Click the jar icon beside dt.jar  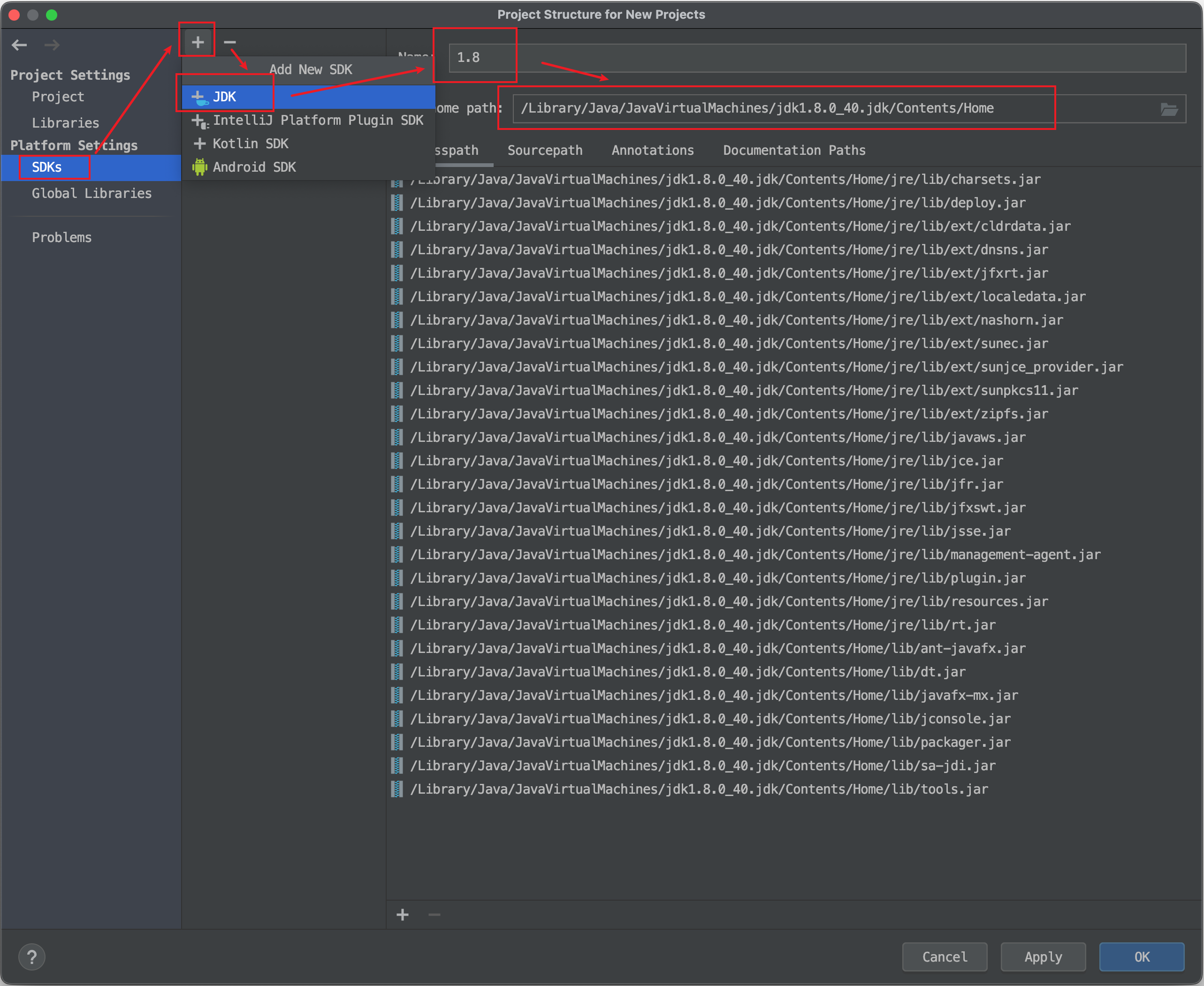click(397, 672)
